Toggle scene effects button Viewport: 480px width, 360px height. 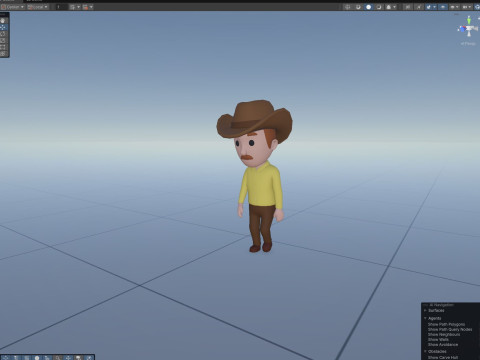pos(429,7)
